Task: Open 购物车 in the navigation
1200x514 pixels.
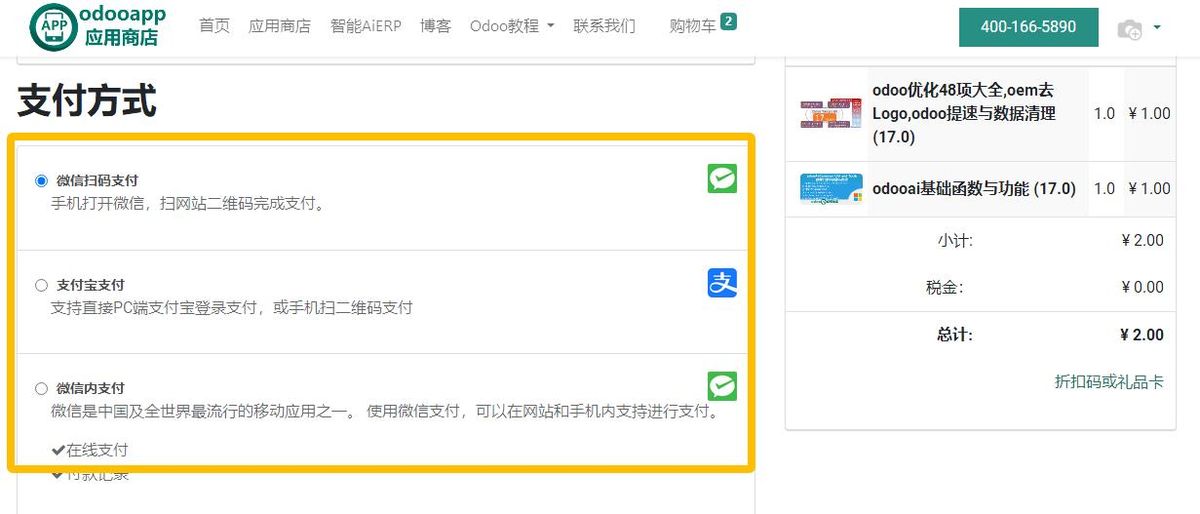Action: tap(692, 26)
